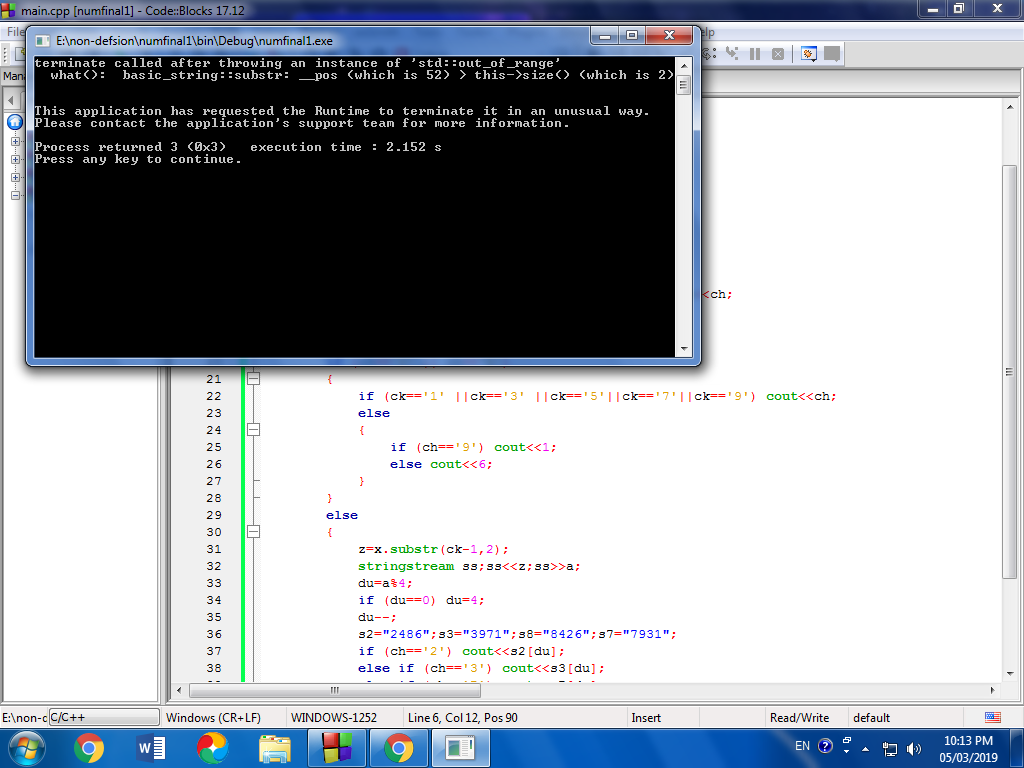
Task: Open Windows Explorer folder in taskbar
Action: [x=274, y=747]
